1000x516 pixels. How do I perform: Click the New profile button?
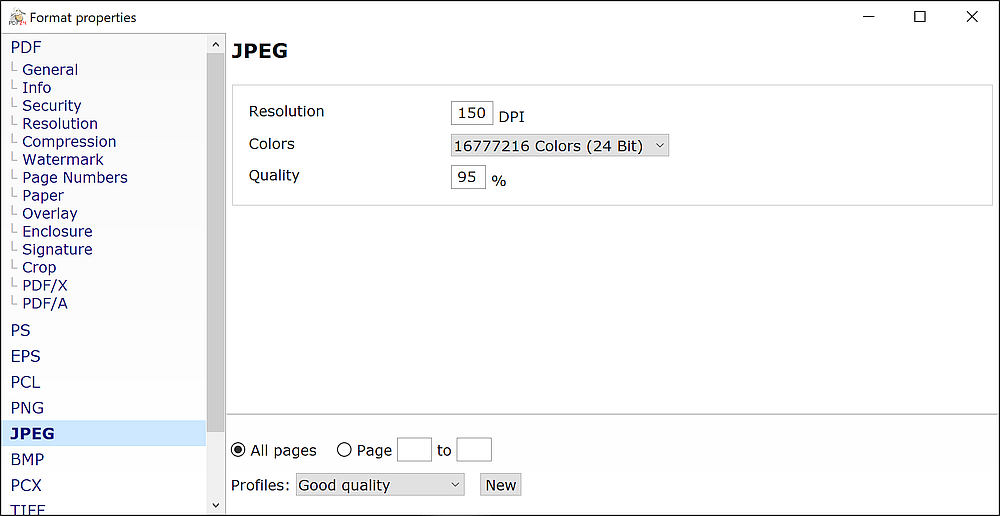(x=501, y=485)
